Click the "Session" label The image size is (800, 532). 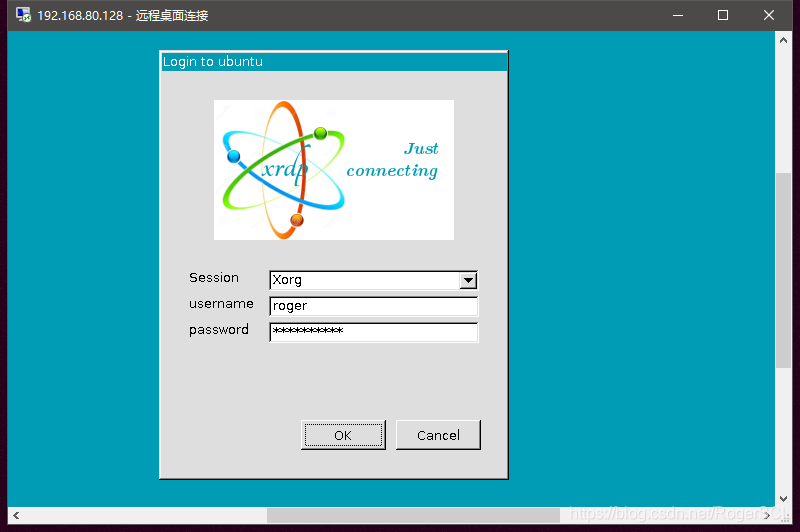(x=214, y=277)
